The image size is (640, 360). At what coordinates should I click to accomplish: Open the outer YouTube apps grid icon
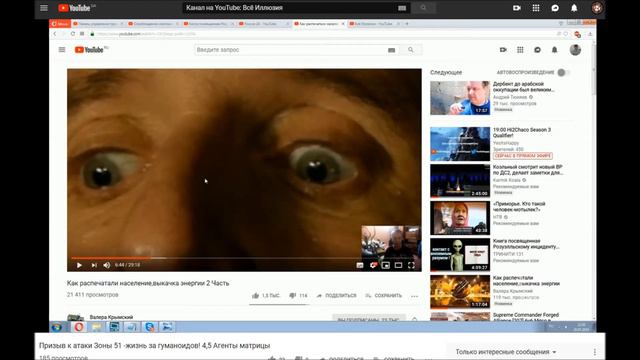tap(536, 8)
